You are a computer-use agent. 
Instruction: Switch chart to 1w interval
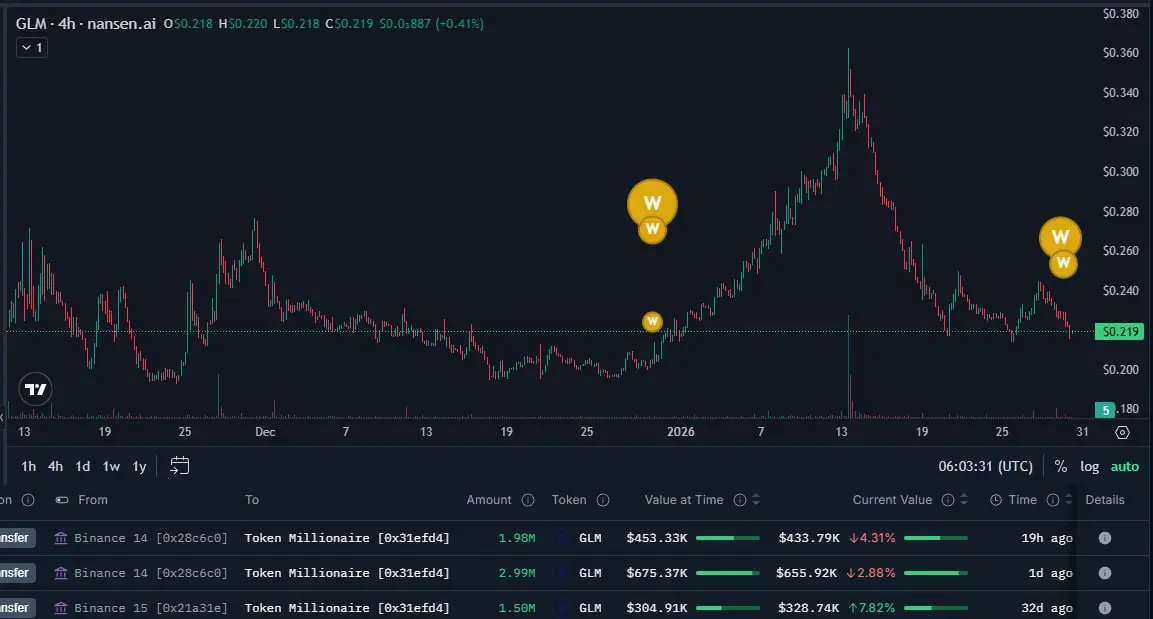click(111, 466)
